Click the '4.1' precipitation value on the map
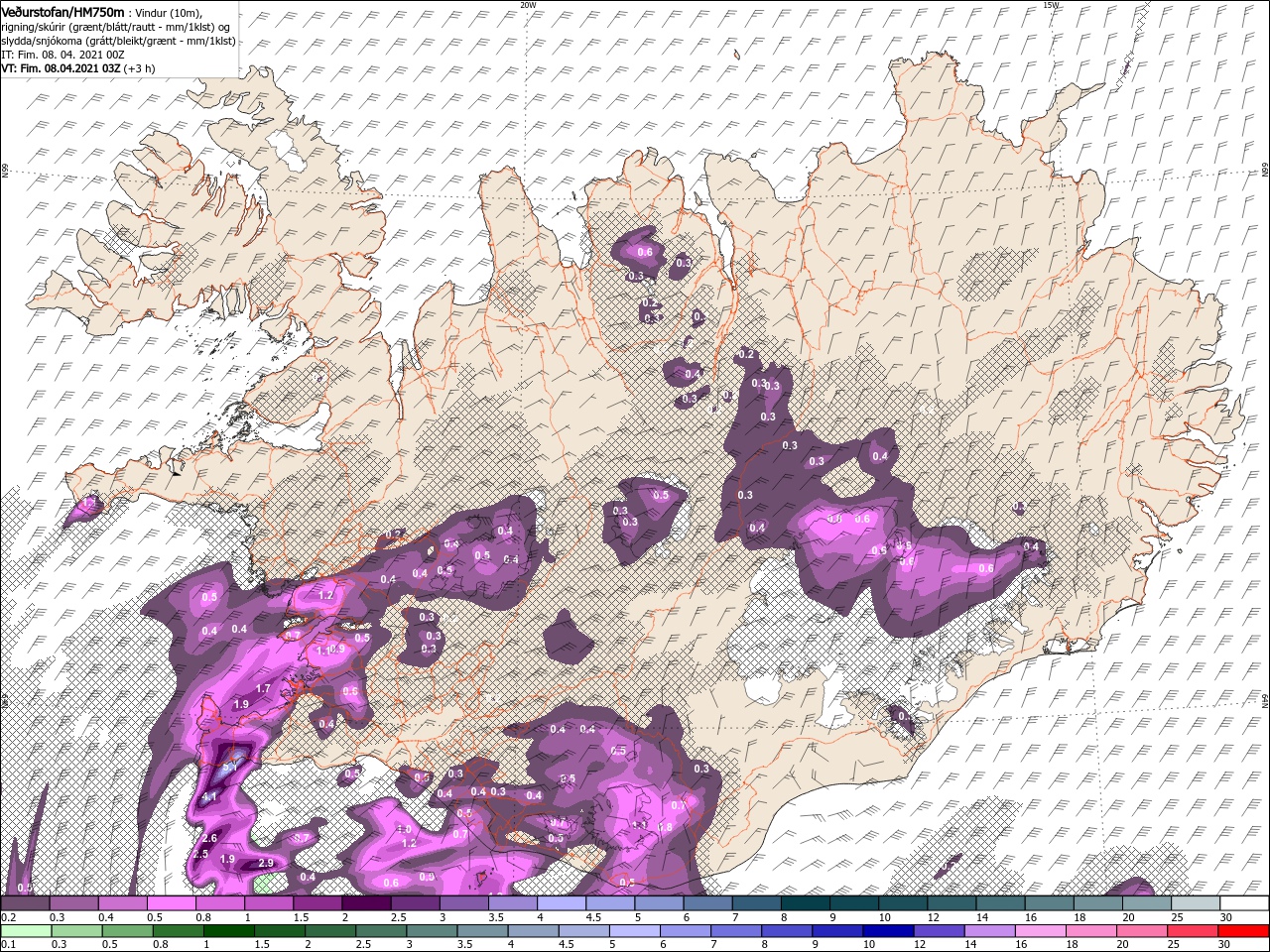Screen dimensions: 1270x952 pyautogui.click(x=209, y=797)
